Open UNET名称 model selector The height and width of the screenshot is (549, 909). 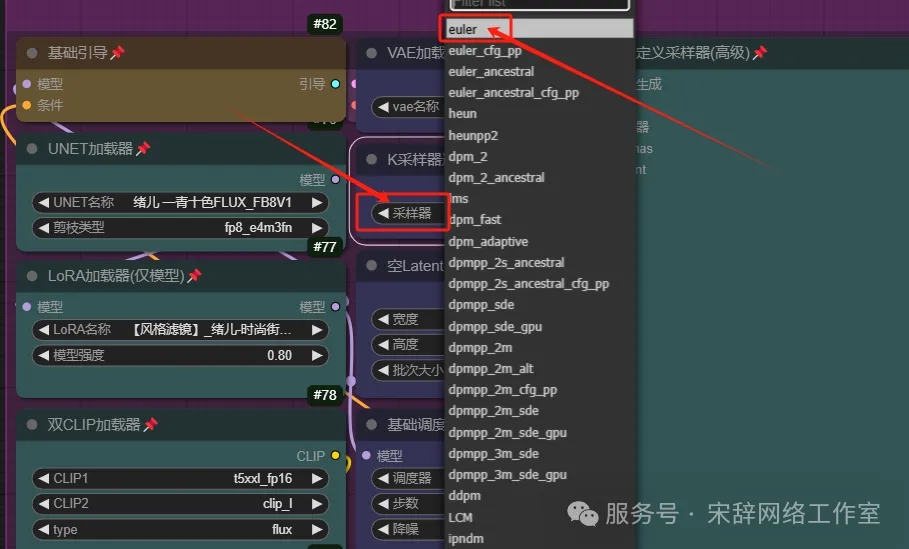[180, 202]
